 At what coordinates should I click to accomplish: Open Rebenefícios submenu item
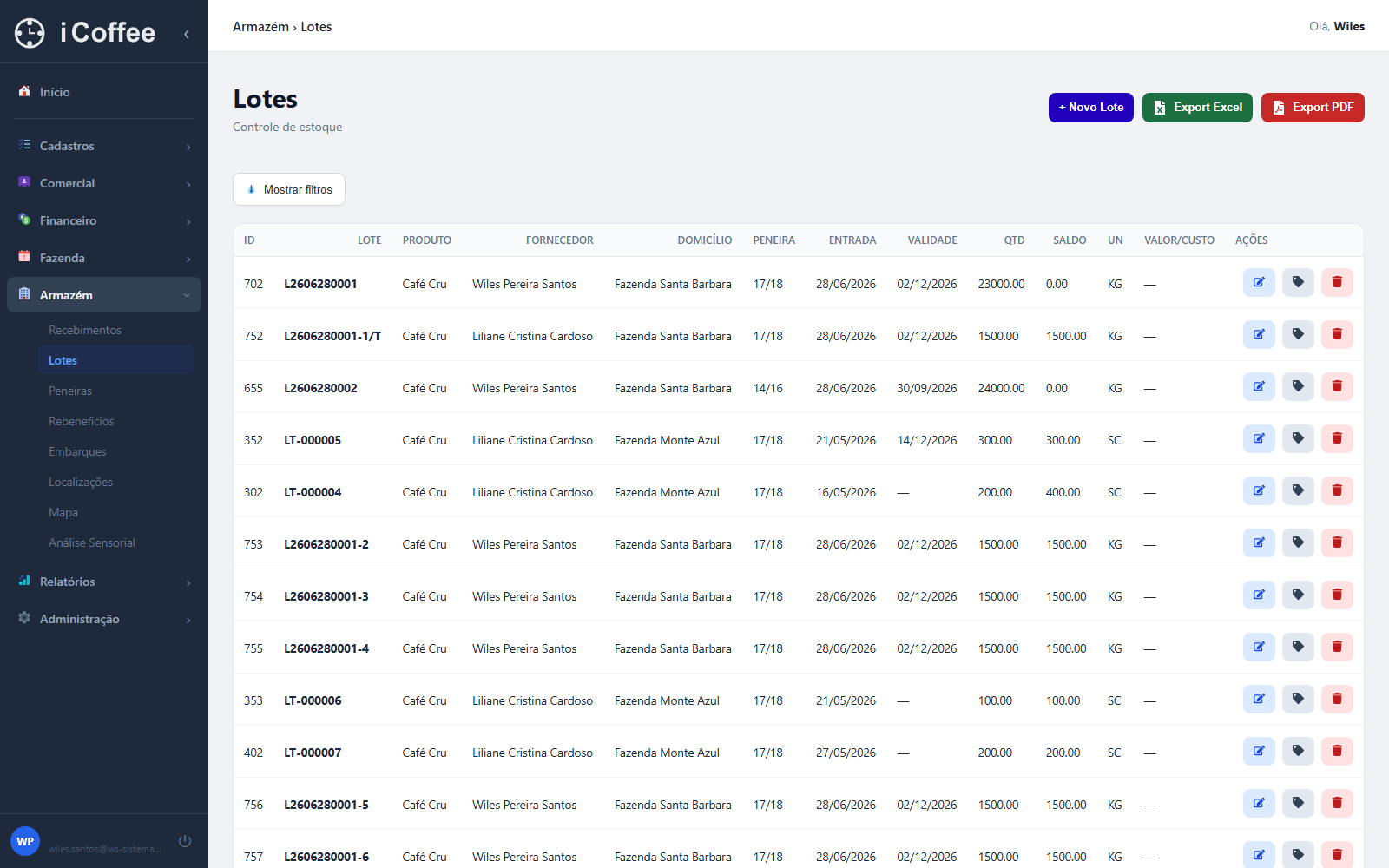pyautogui.click(x=116, y=421)
